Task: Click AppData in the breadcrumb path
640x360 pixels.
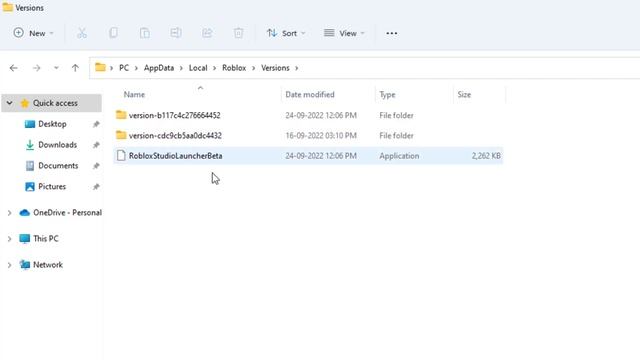Action: click(x=159, y=68)
